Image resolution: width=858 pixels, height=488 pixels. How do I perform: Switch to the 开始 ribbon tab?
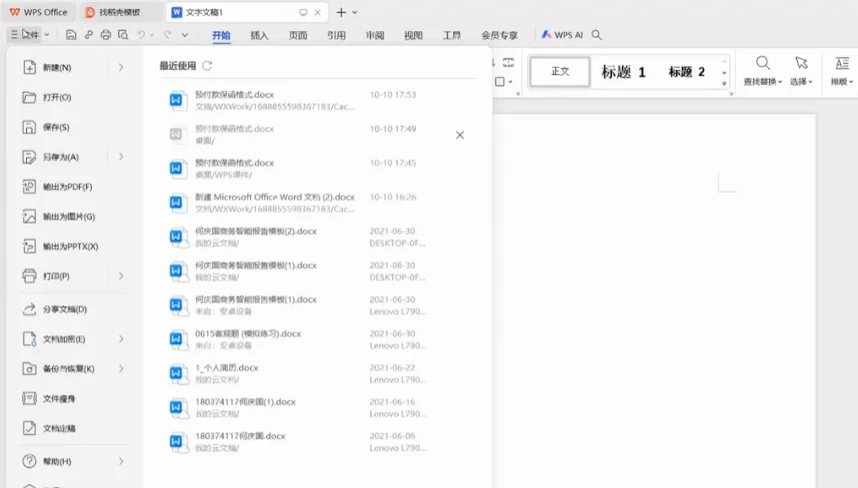[x=221, y=35]
